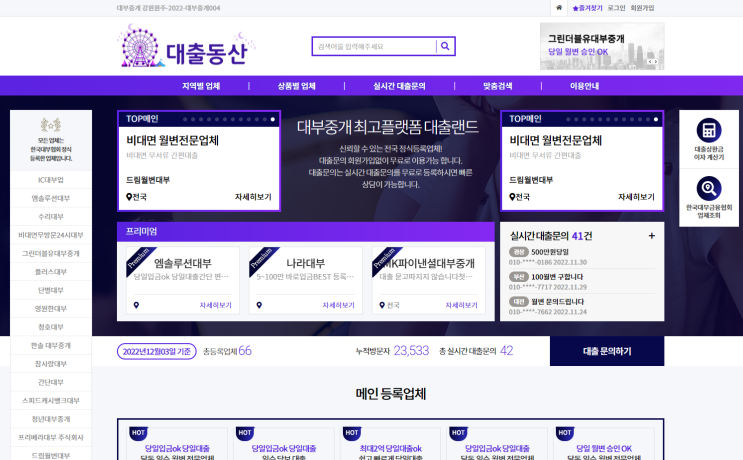Open 비대면무방문24시대부 in sidebar list

tap(51, 235)
